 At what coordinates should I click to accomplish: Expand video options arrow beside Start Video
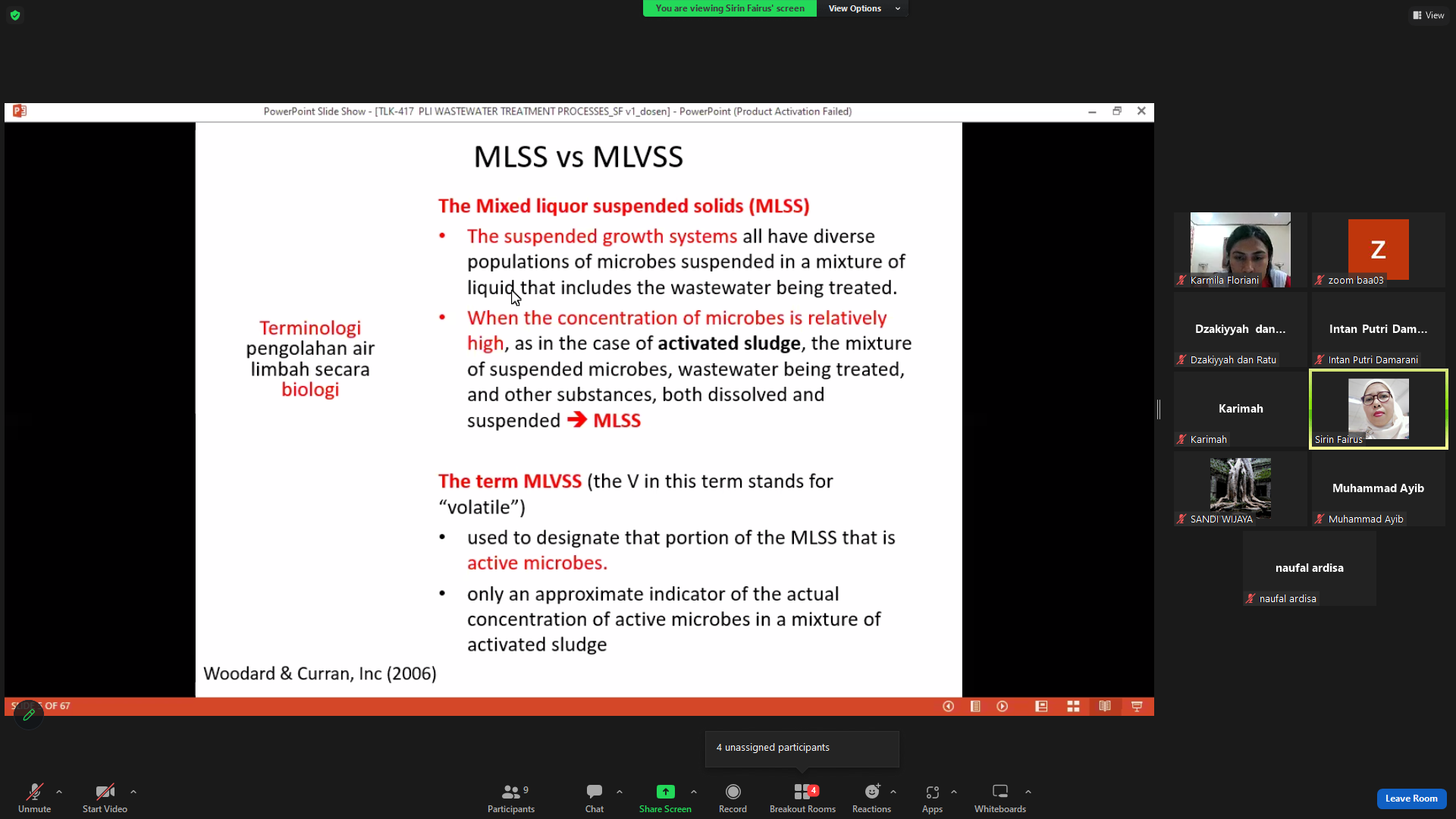click(133, 792)
